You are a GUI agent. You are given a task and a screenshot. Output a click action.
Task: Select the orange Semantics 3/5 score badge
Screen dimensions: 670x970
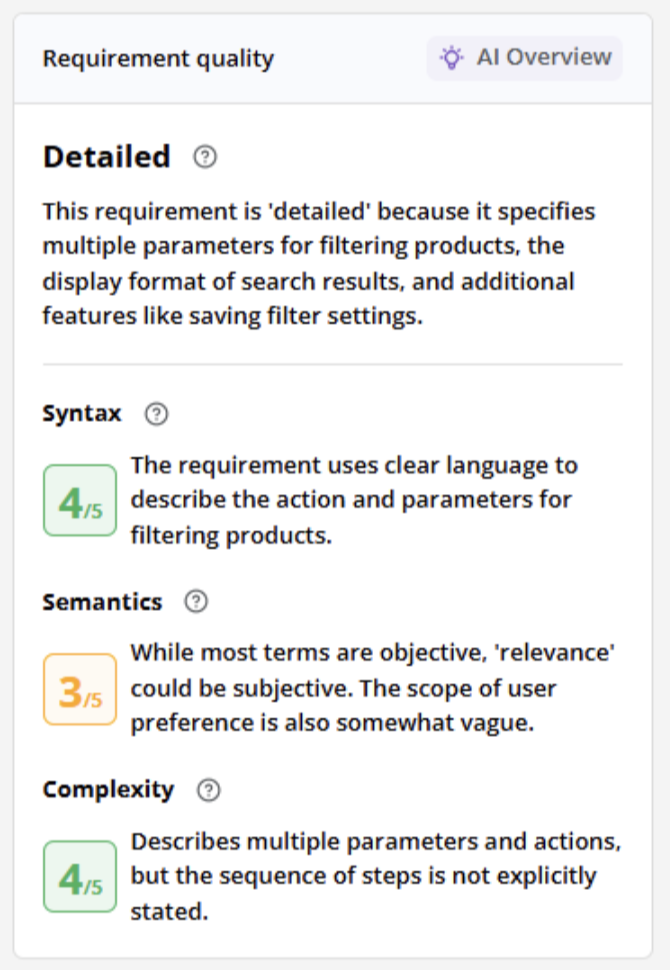(x=79, y=688)
